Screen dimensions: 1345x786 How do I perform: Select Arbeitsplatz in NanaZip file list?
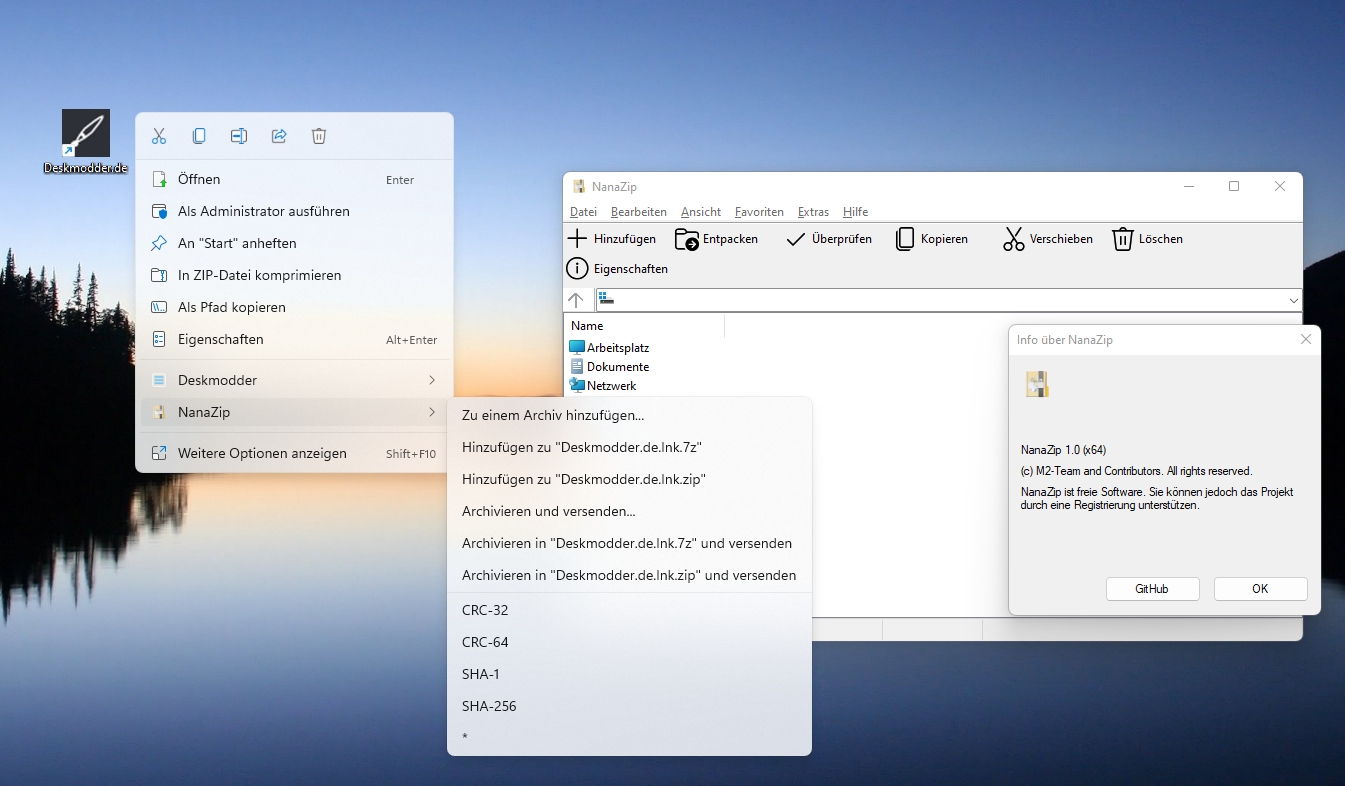point(609,348)
